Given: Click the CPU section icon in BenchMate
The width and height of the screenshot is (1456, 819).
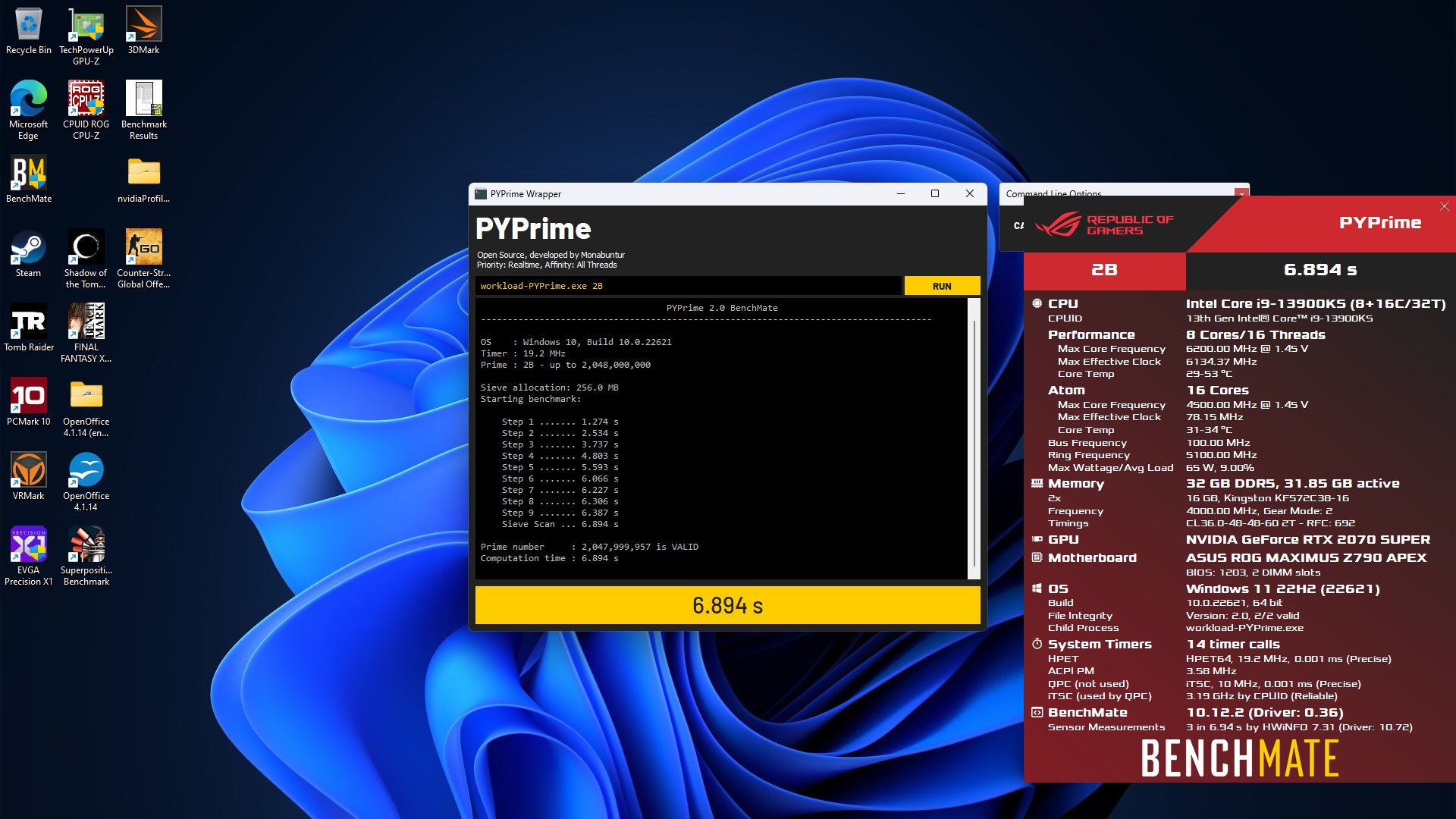Looking at the screenshot, I should [x=1037, y=303].
